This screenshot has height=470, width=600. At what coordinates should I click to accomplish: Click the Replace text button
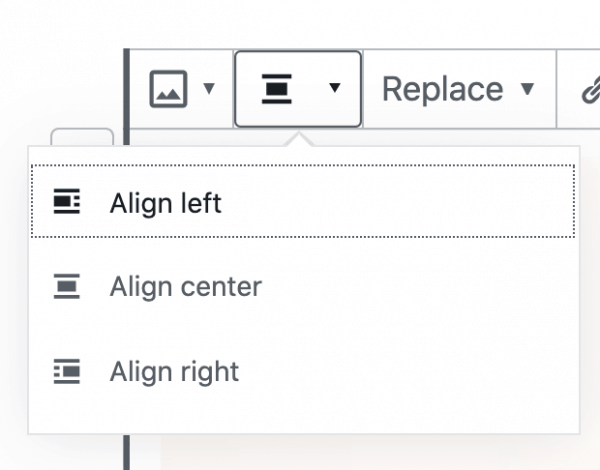click(443, 89)
